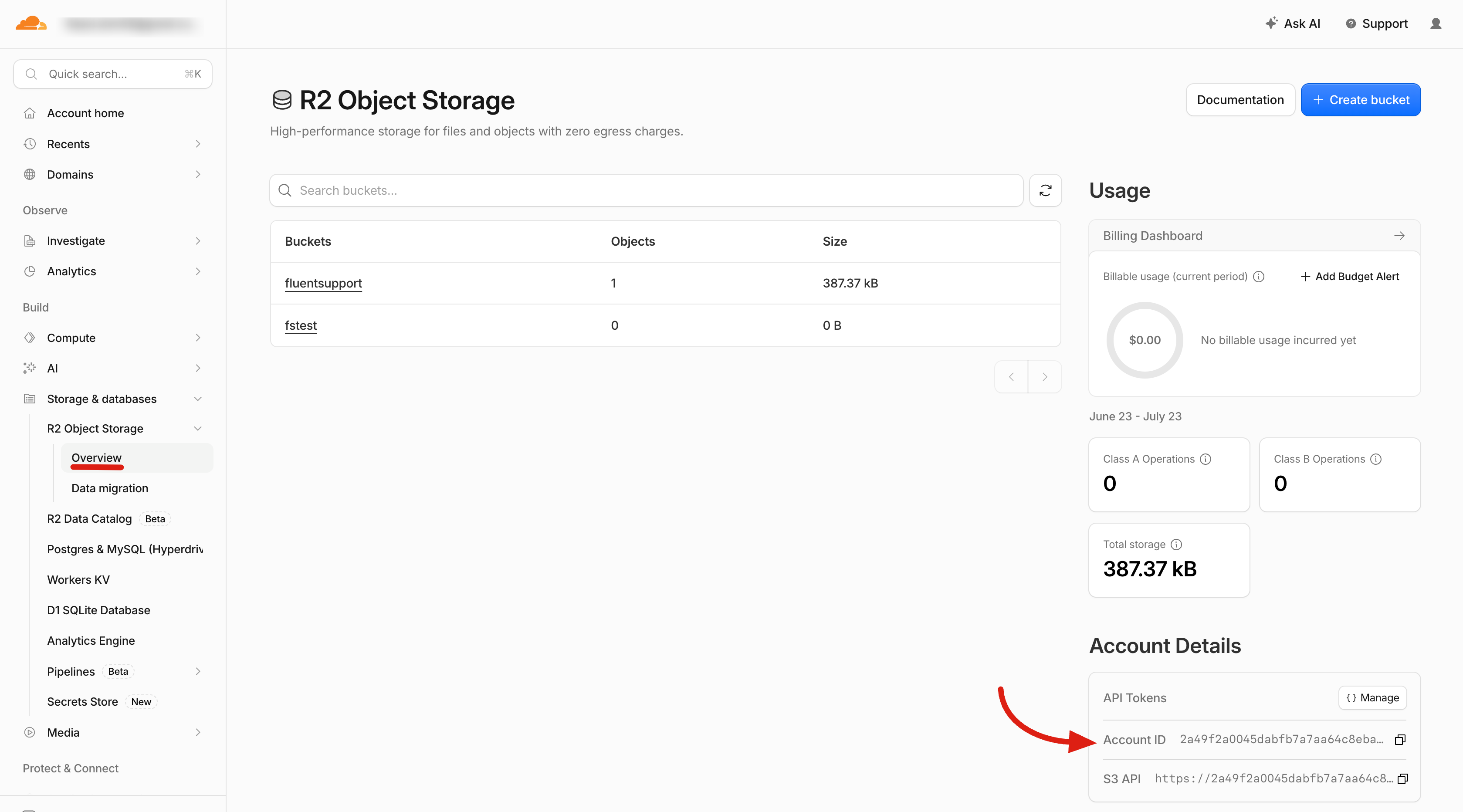Expand the Analytics submenu chevron

(198, 271)
